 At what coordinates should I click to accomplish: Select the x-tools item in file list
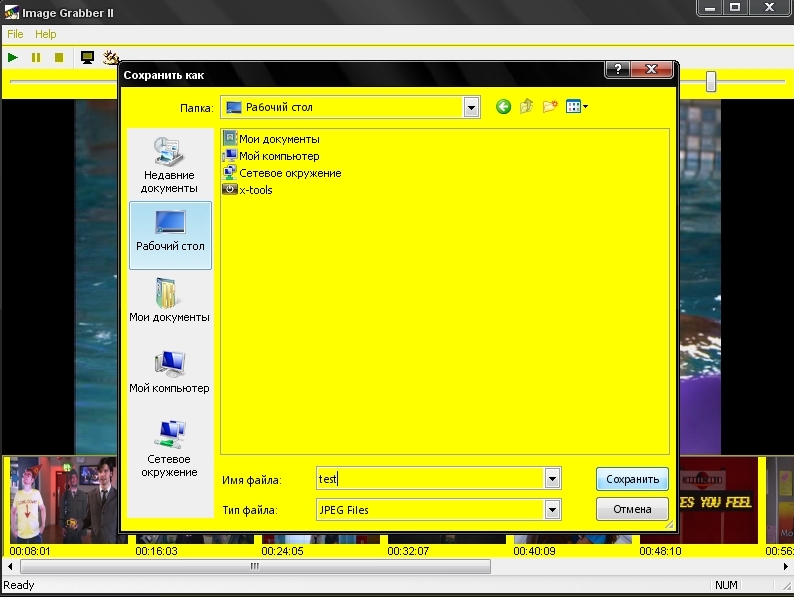tap(248, 190)
